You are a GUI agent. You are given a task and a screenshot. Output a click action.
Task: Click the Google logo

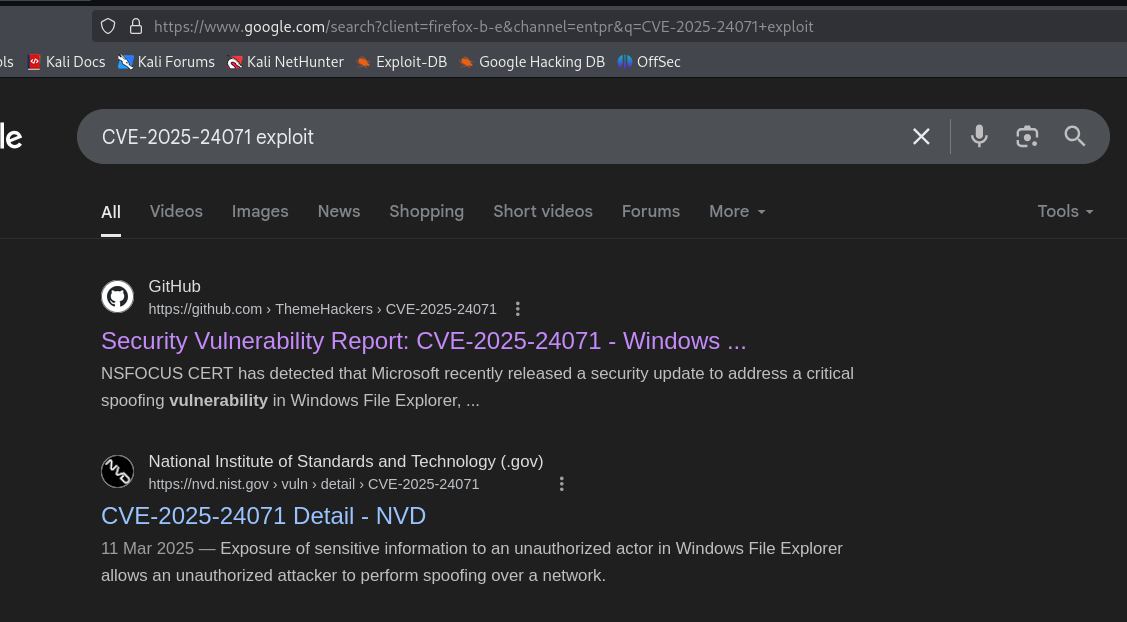click(x=11, y=137)
